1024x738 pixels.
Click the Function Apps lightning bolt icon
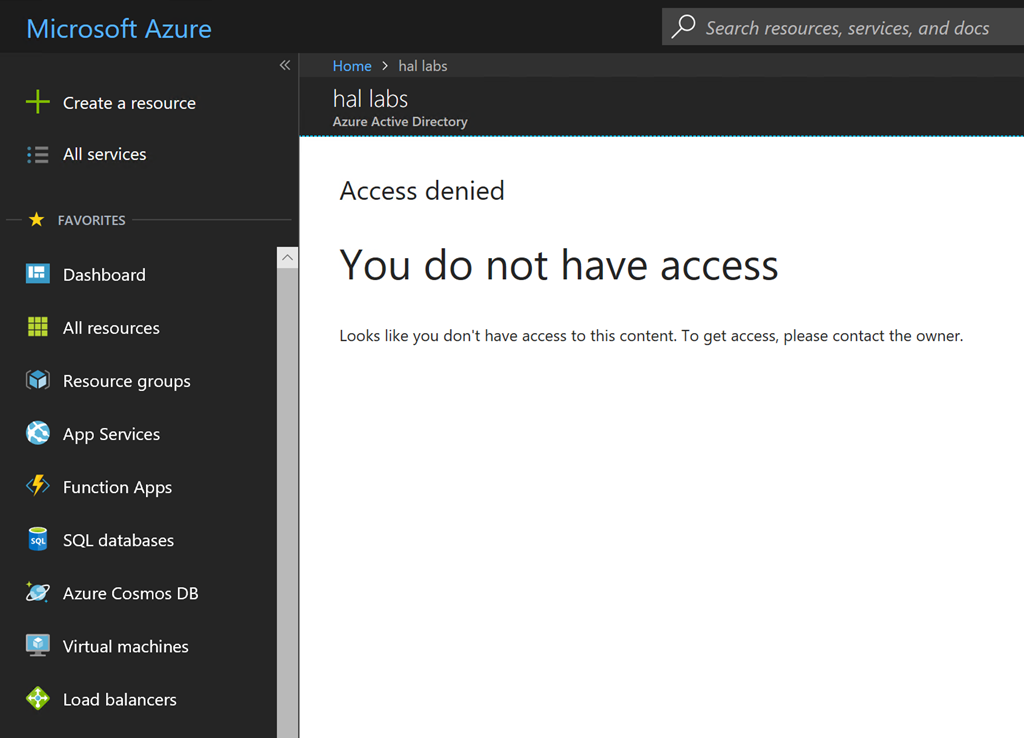37,486
